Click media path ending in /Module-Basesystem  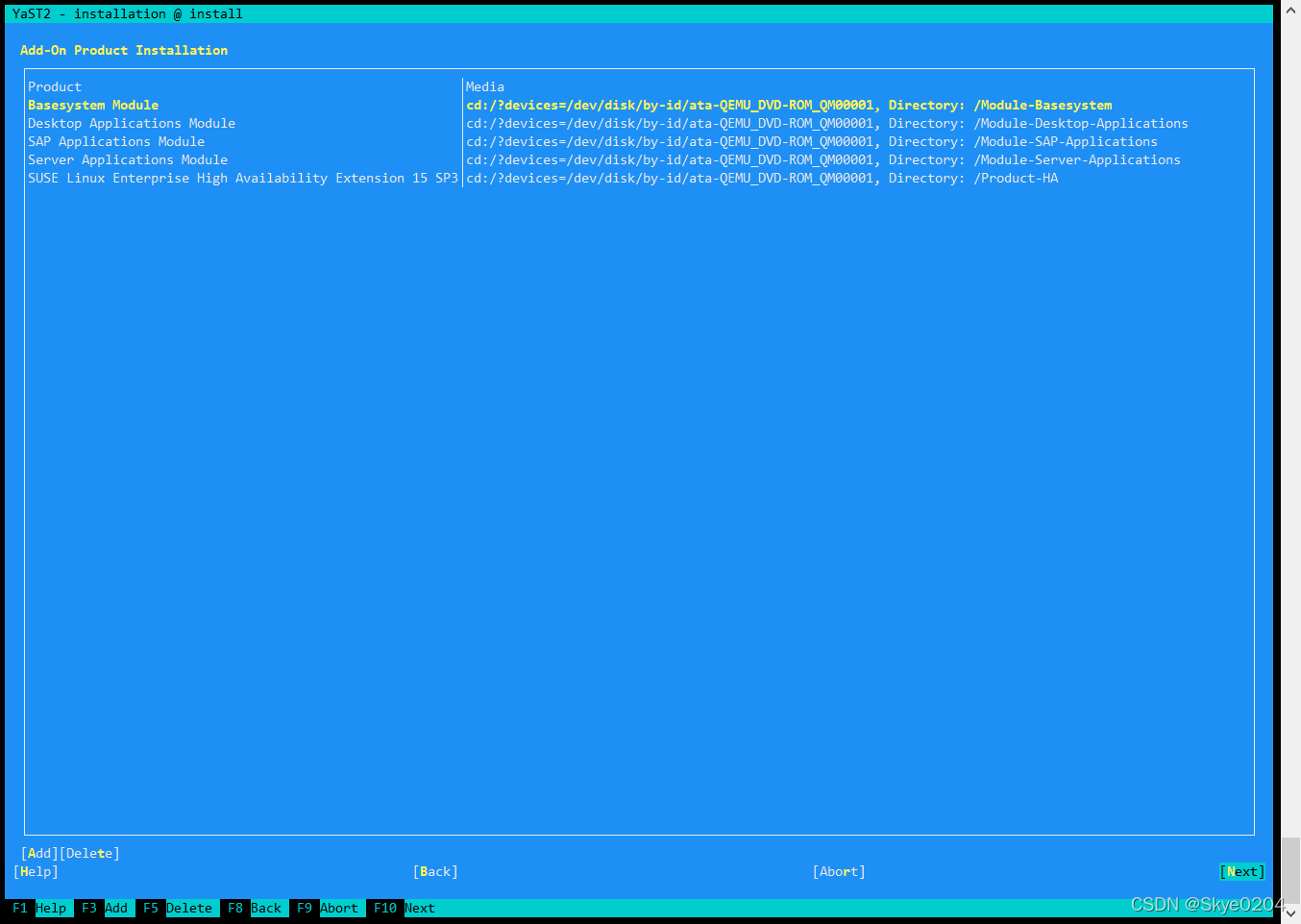click(x=789, y=106)
